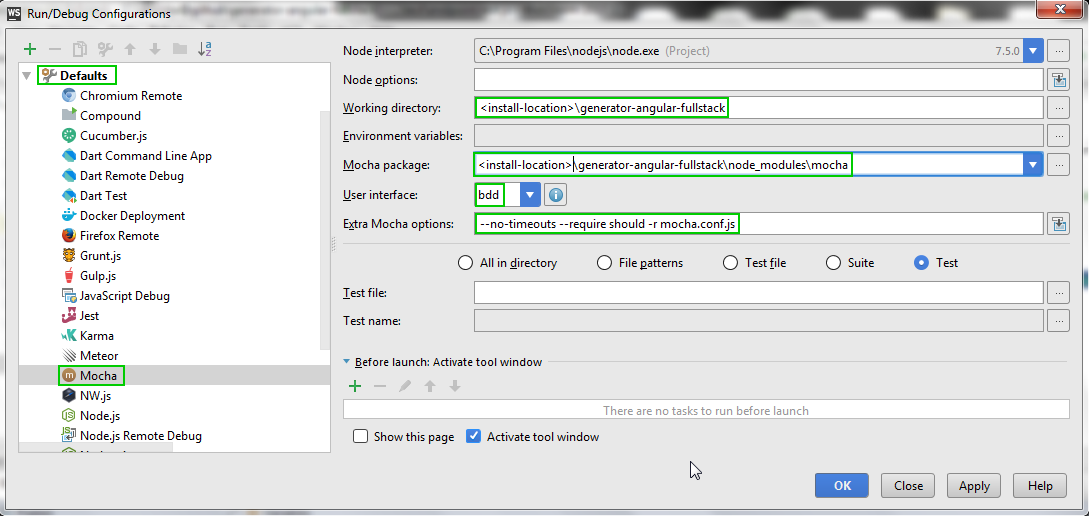Image resolution: width=1089 pixels, height=516 pixels.
Task: Click the Extra Mocha options field
Action: pyautogui.click(x=758, y=224)
